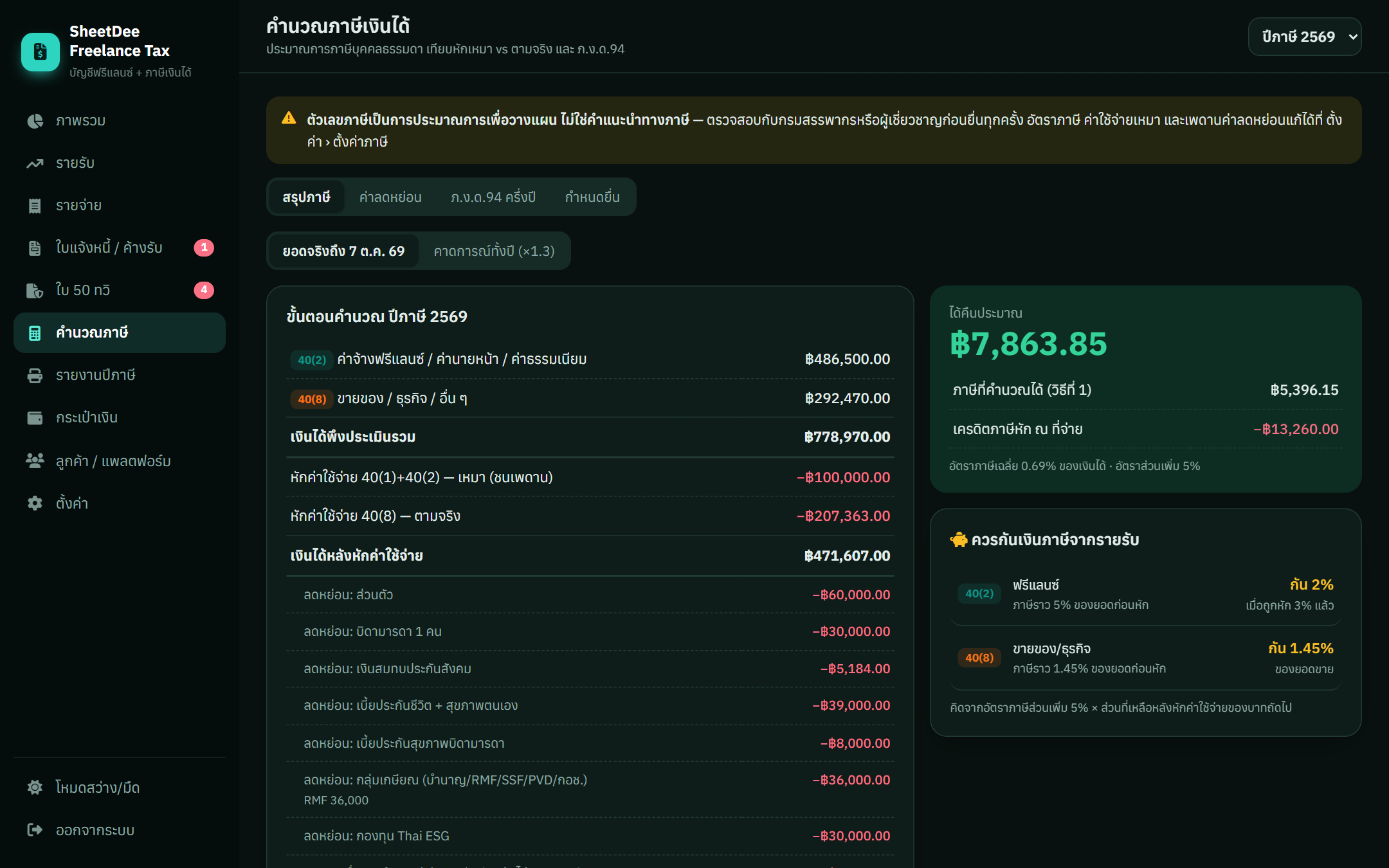
Task: Click the SheetDee Freelance Tax logo icon
Action: (41, 51)
